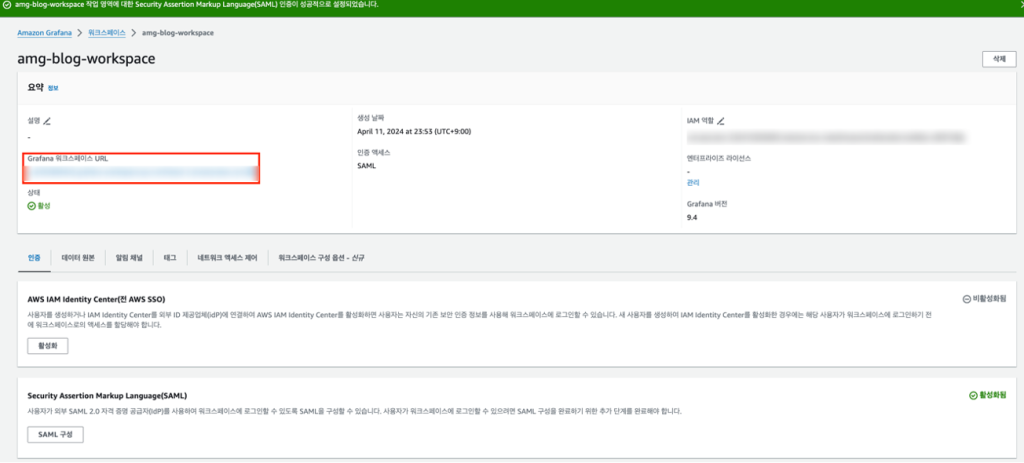Open the Amazon Grafana breadcrumb link
The height and width of the screenshot is (463, 1024).
tap(44, 32)
